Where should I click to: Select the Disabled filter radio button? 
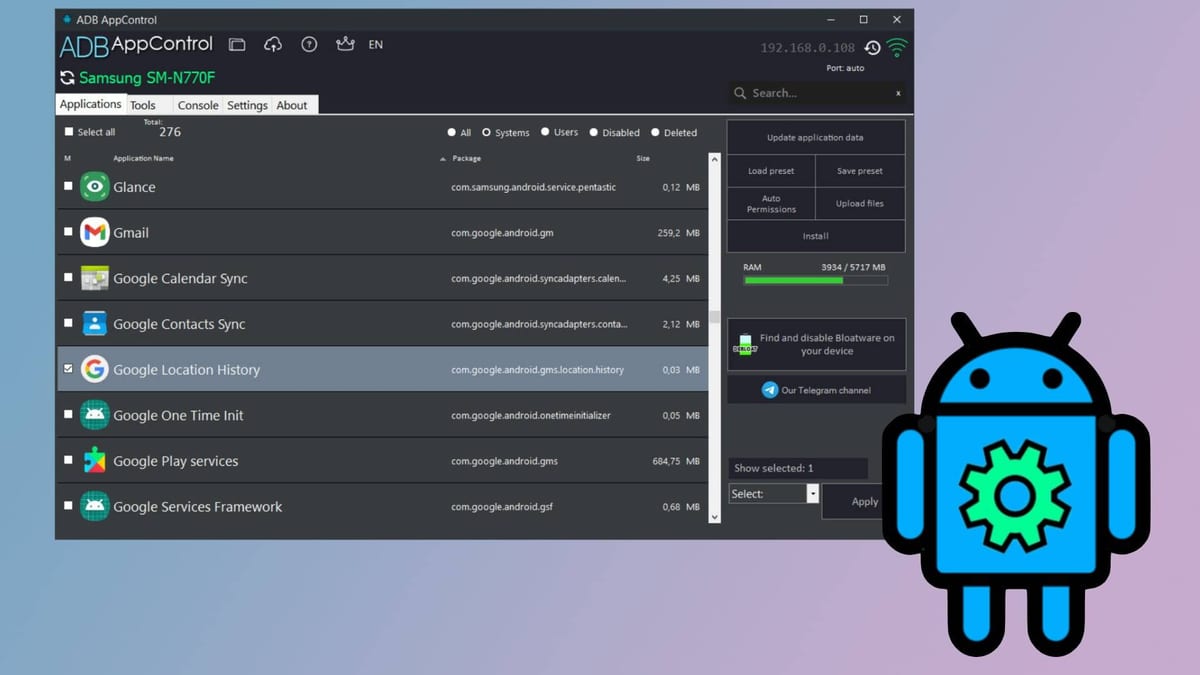pyautogui.click(x=594, y=132)
